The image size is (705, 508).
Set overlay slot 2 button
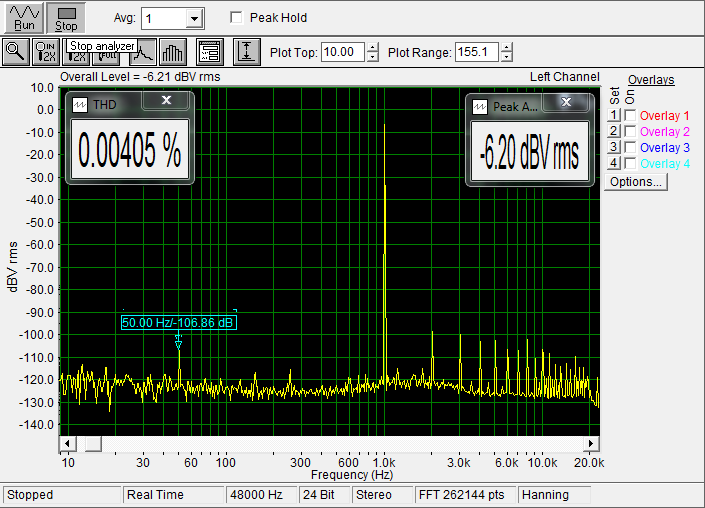pos(614,131)
